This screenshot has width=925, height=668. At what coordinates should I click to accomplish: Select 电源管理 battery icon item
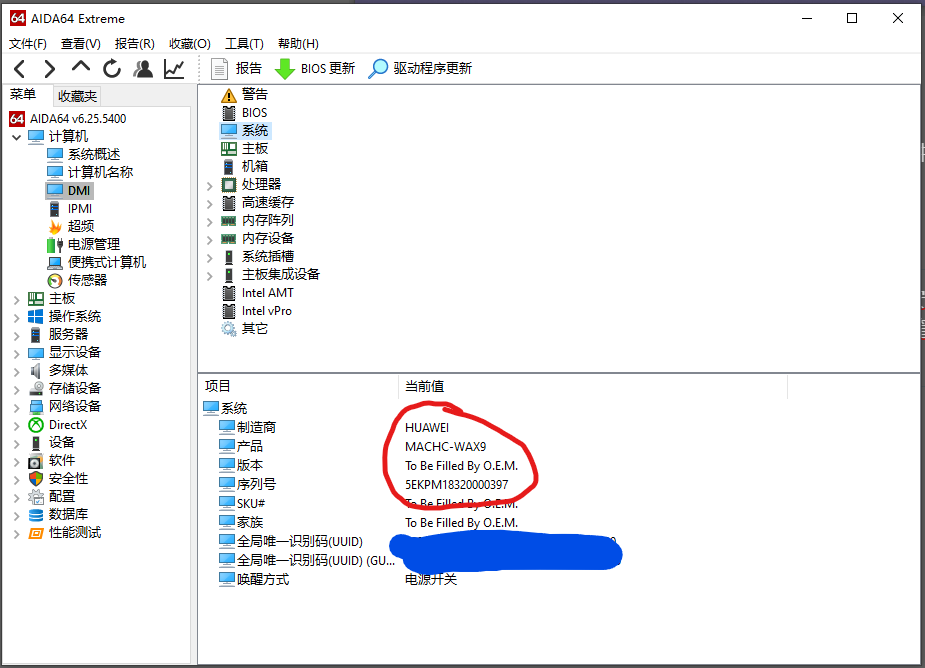[84, 244]
